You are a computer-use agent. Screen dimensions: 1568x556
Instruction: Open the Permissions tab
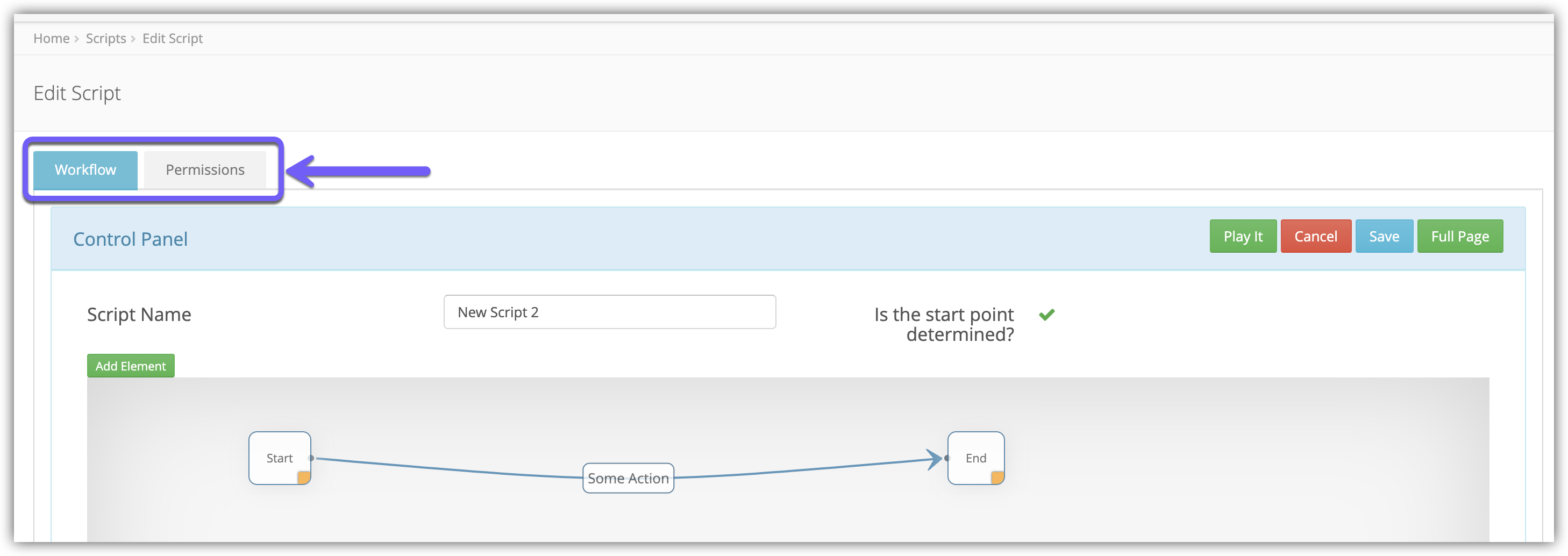pos(205,170)
